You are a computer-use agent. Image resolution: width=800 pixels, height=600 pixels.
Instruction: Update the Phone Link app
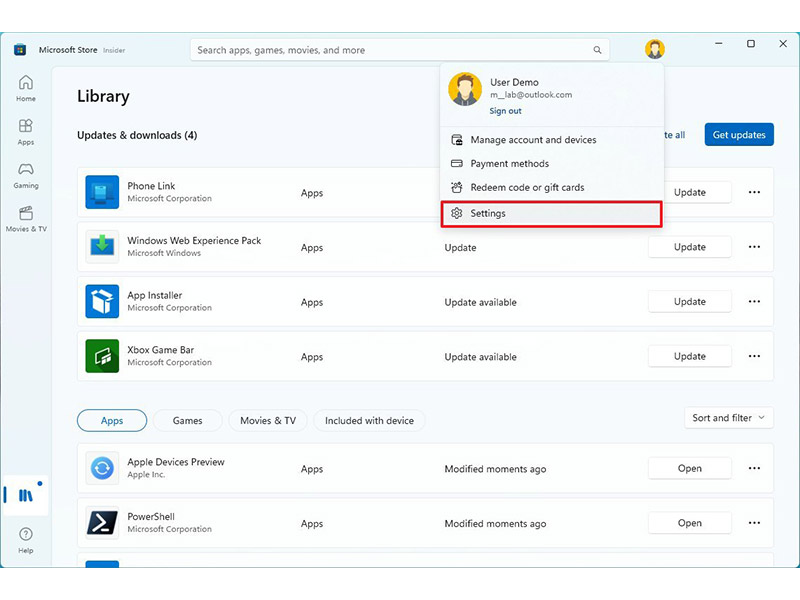(696, 192)
